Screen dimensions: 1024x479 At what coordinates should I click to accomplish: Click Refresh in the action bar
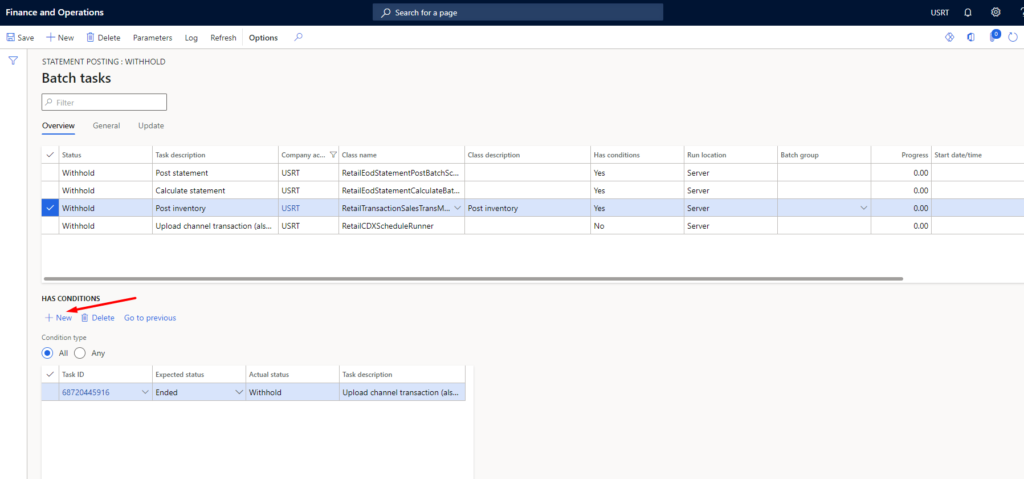[223, 38]
